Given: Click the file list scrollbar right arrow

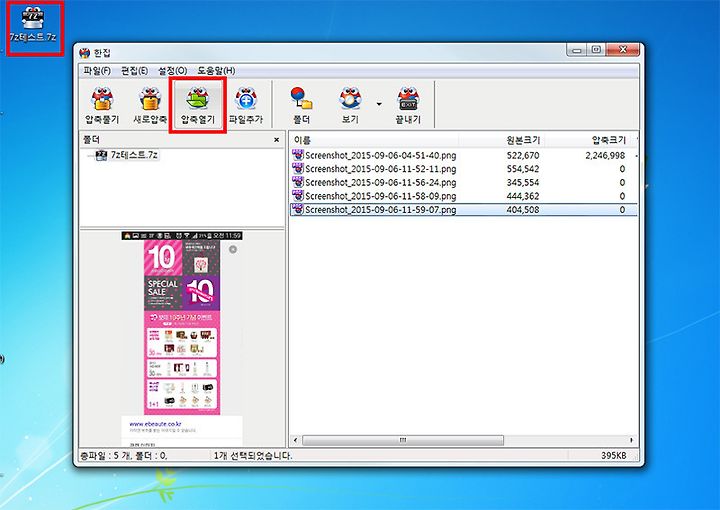Looking at the screenshot, I should click(631, 440).
